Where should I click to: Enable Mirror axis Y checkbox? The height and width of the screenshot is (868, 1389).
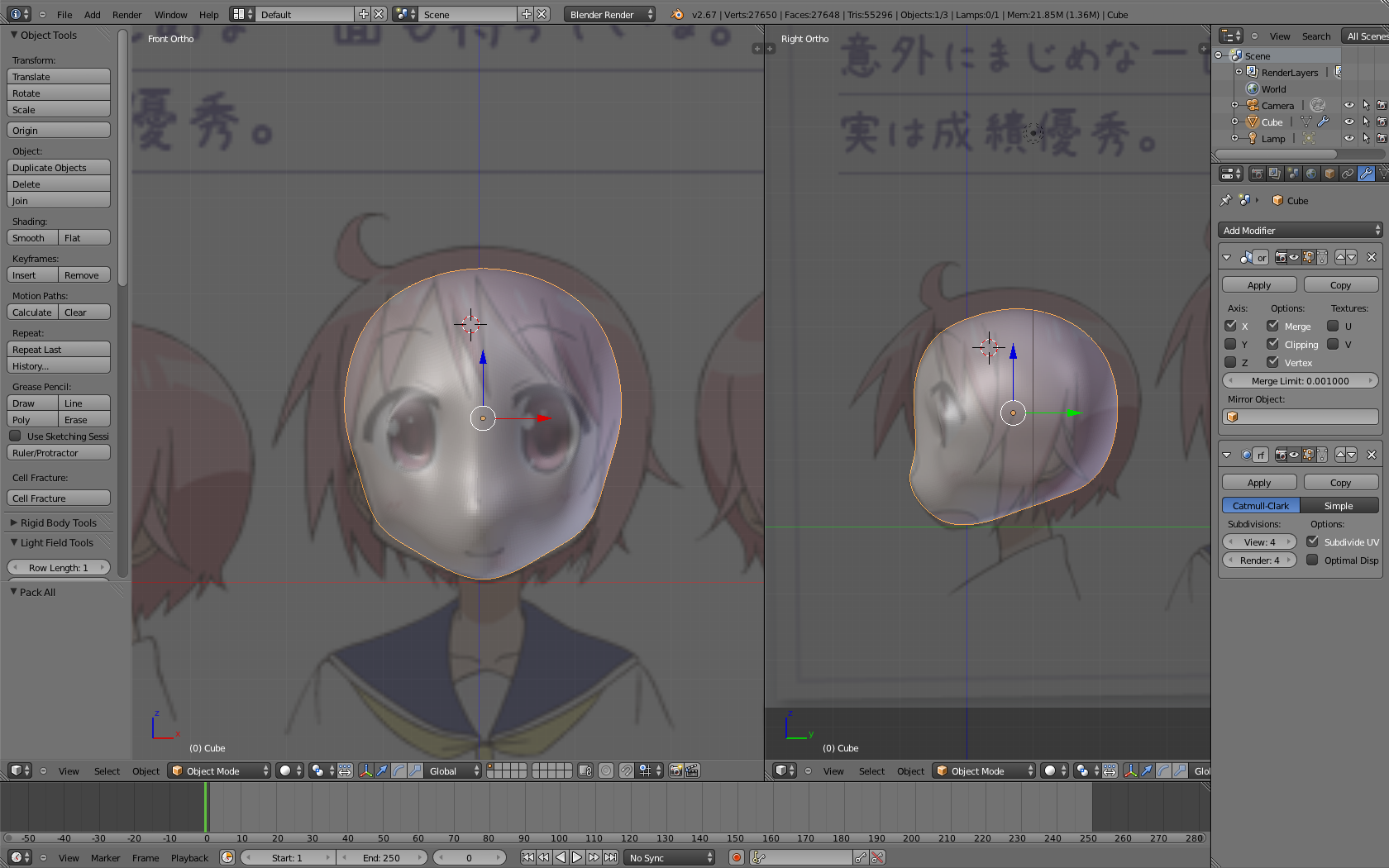click(x=1230, y=344)
